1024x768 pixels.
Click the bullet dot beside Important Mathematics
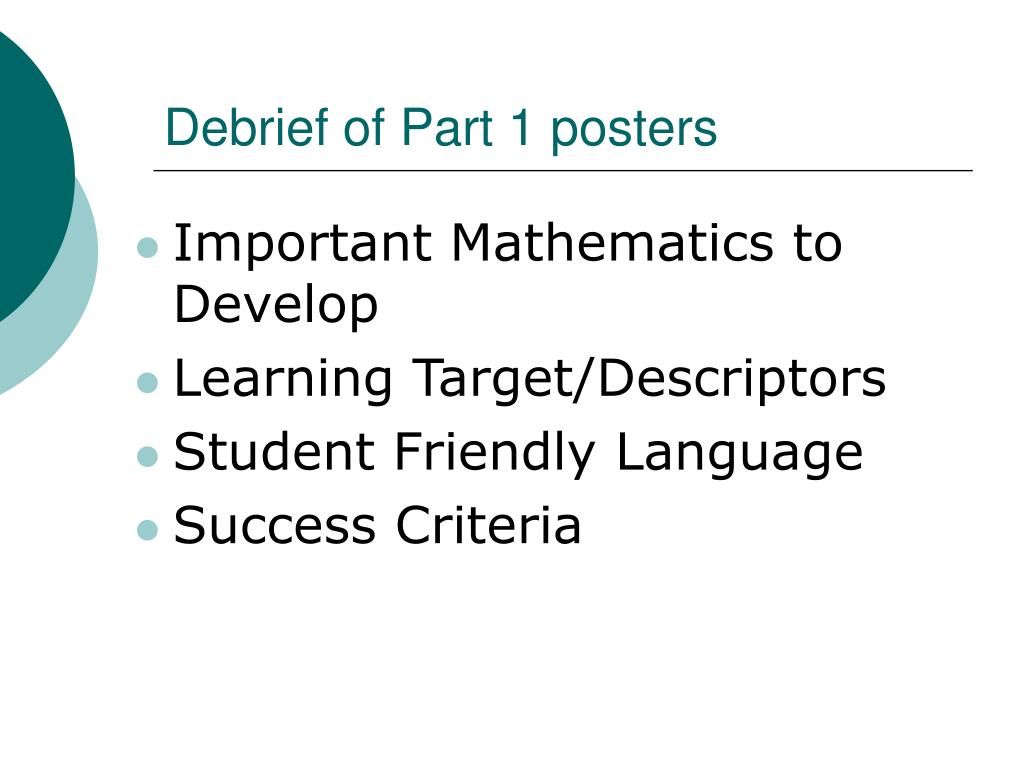coord(148,248)
